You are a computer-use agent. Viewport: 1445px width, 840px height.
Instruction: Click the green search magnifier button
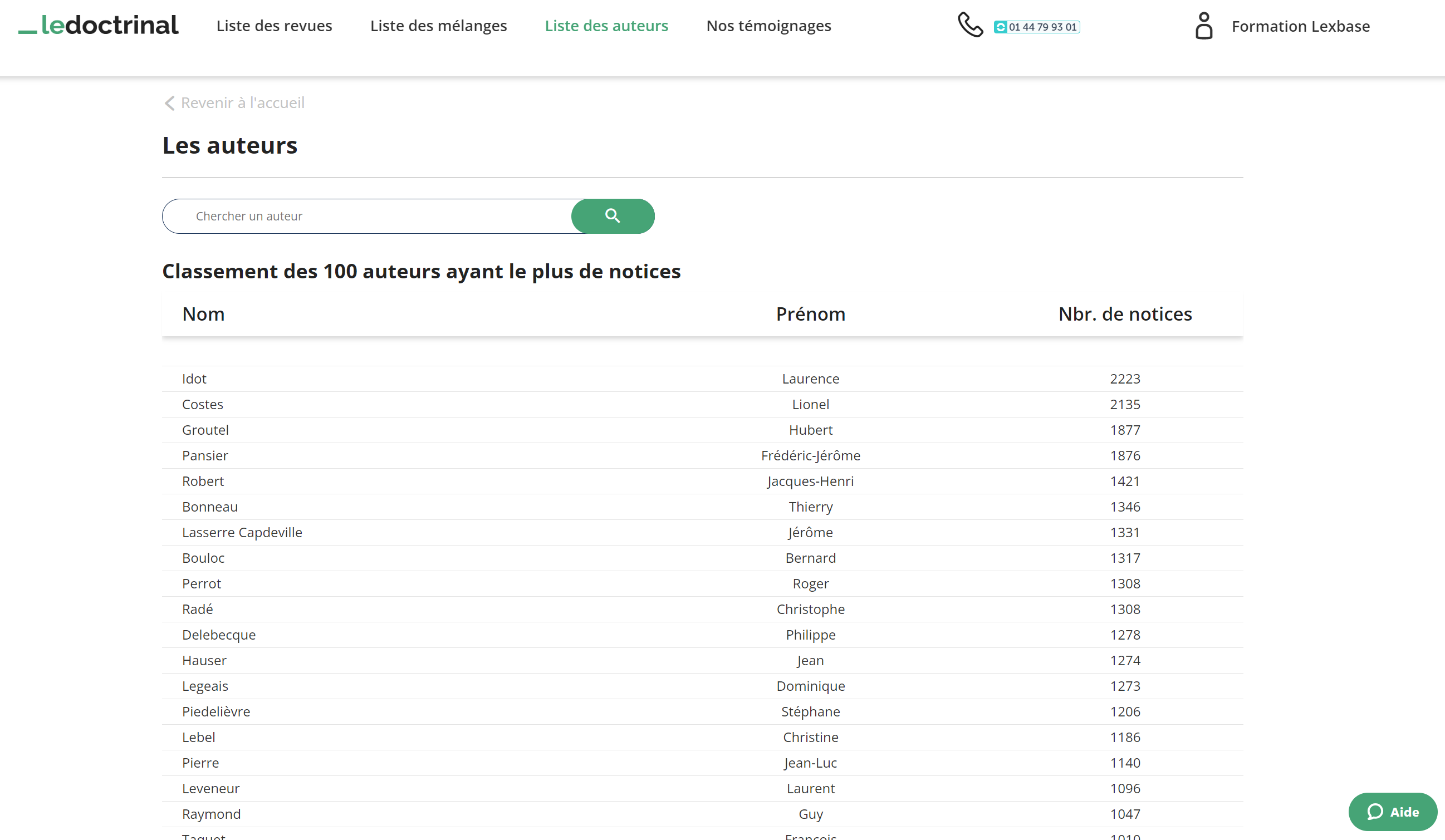[613, 216]
